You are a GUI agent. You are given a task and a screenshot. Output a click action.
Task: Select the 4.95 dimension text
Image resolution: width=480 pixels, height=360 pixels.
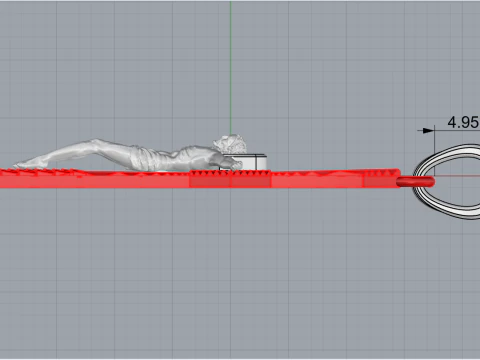click(x=463, y=122)
